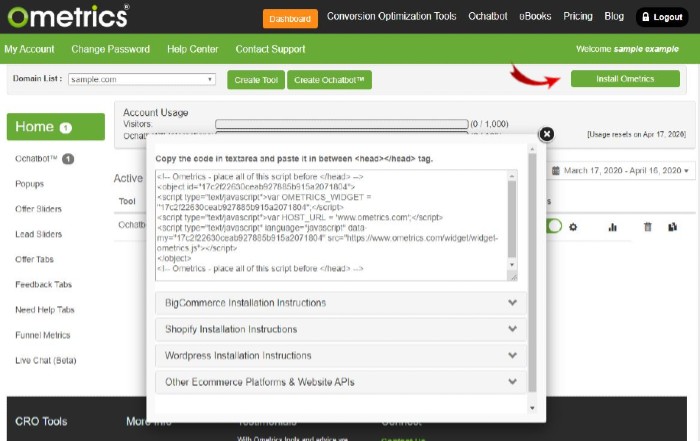700x441 pixels.
Task: Click the Ometrics logo
Action: [x=68, y=16]
